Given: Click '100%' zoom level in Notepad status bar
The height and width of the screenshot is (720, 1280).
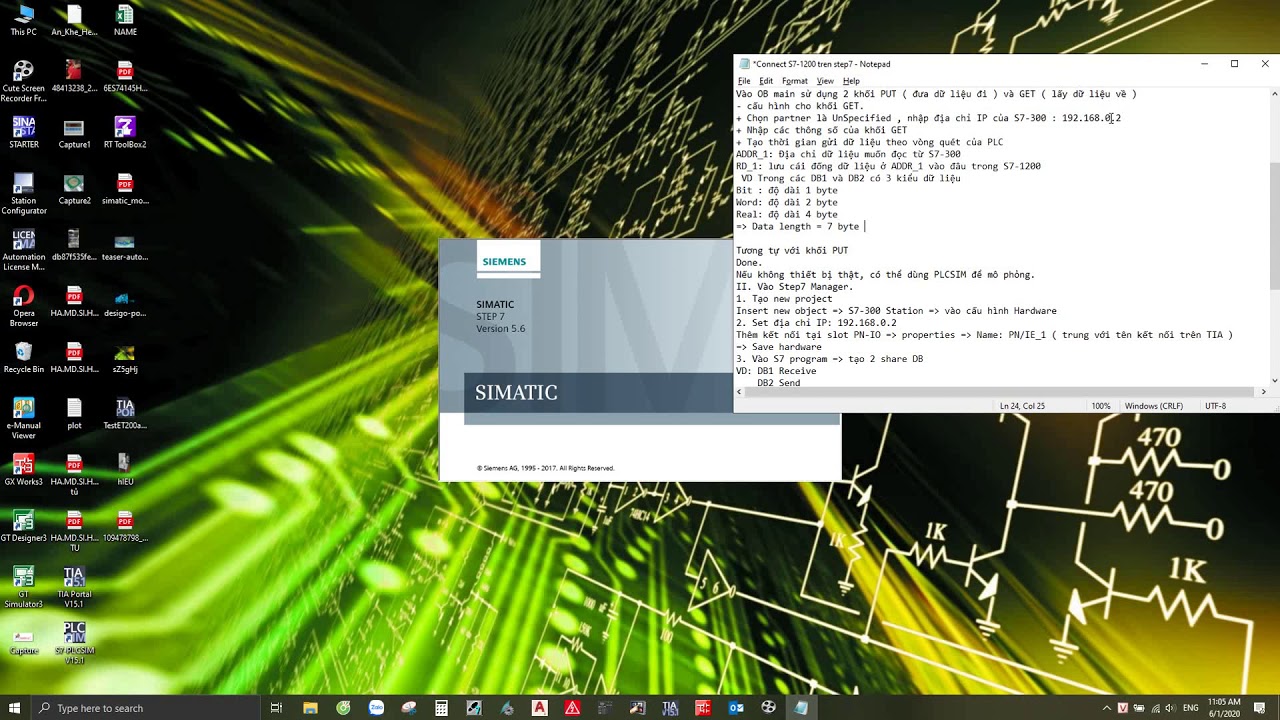Looking at the screenshot, I should (1101, 406).
